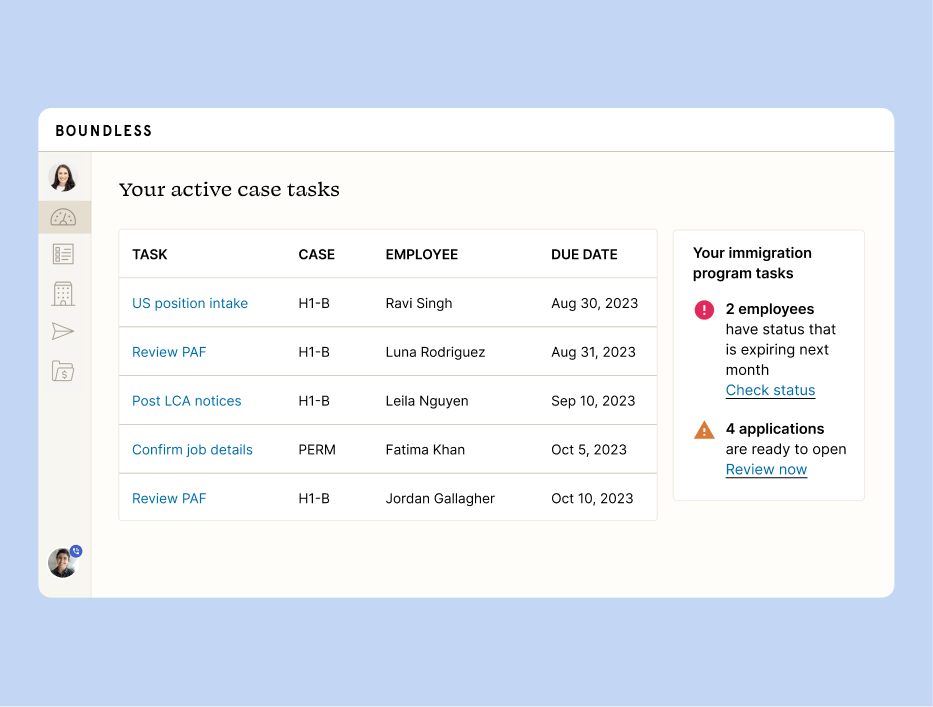
Task: Click the woman's profile avatar at sidebar top
Action: (63, 177)
